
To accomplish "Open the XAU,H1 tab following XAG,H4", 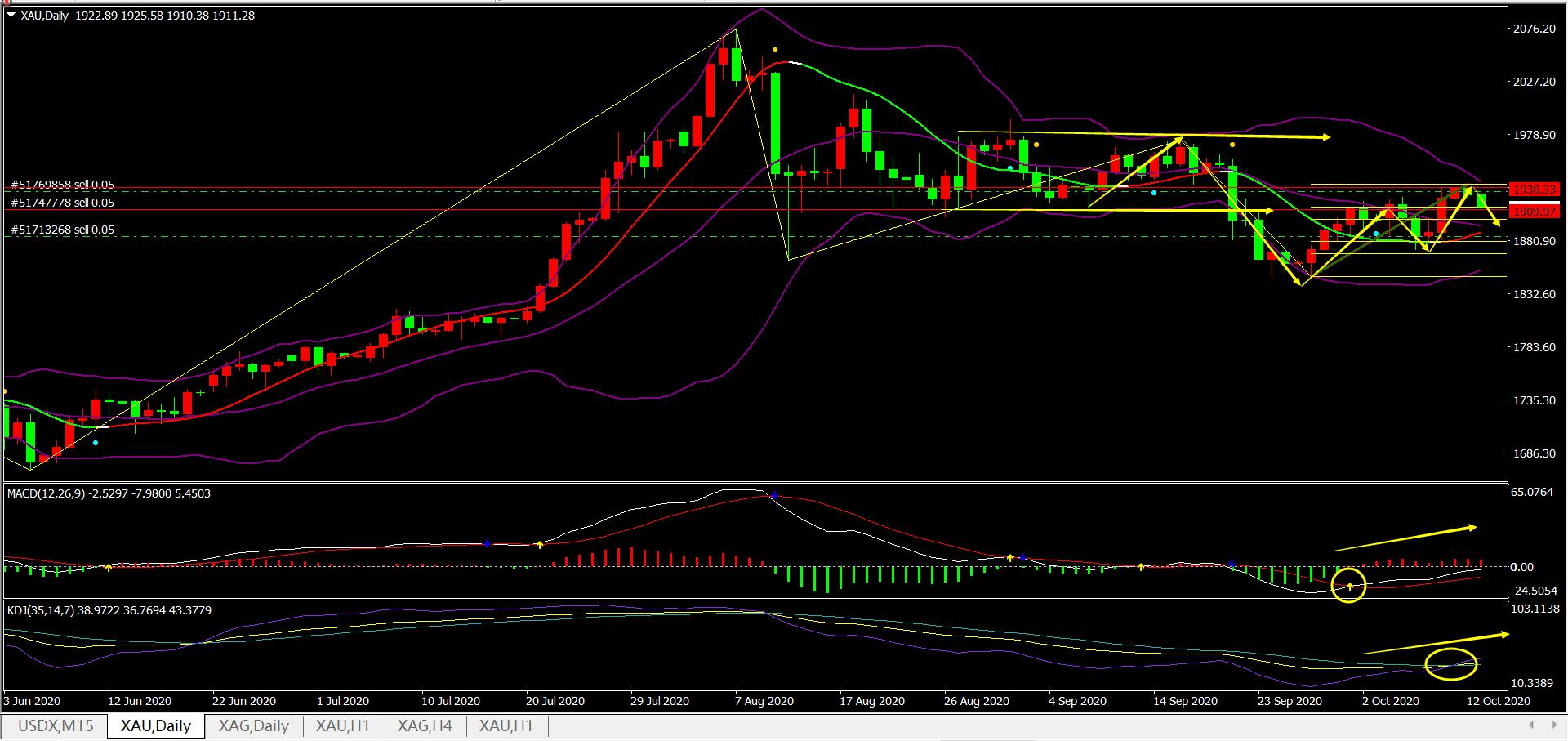I will (x=506, y=725).
